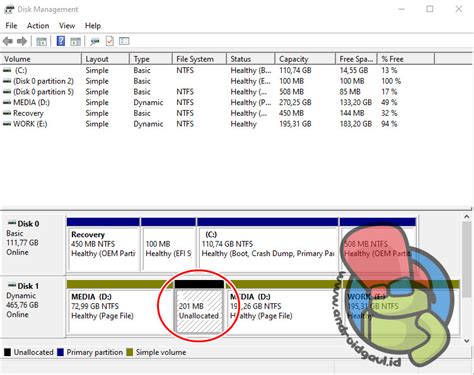Click the drive icon beside MEDIA (D:) row
The width and height of the screenshot is (474, 375).
(7, 102)
